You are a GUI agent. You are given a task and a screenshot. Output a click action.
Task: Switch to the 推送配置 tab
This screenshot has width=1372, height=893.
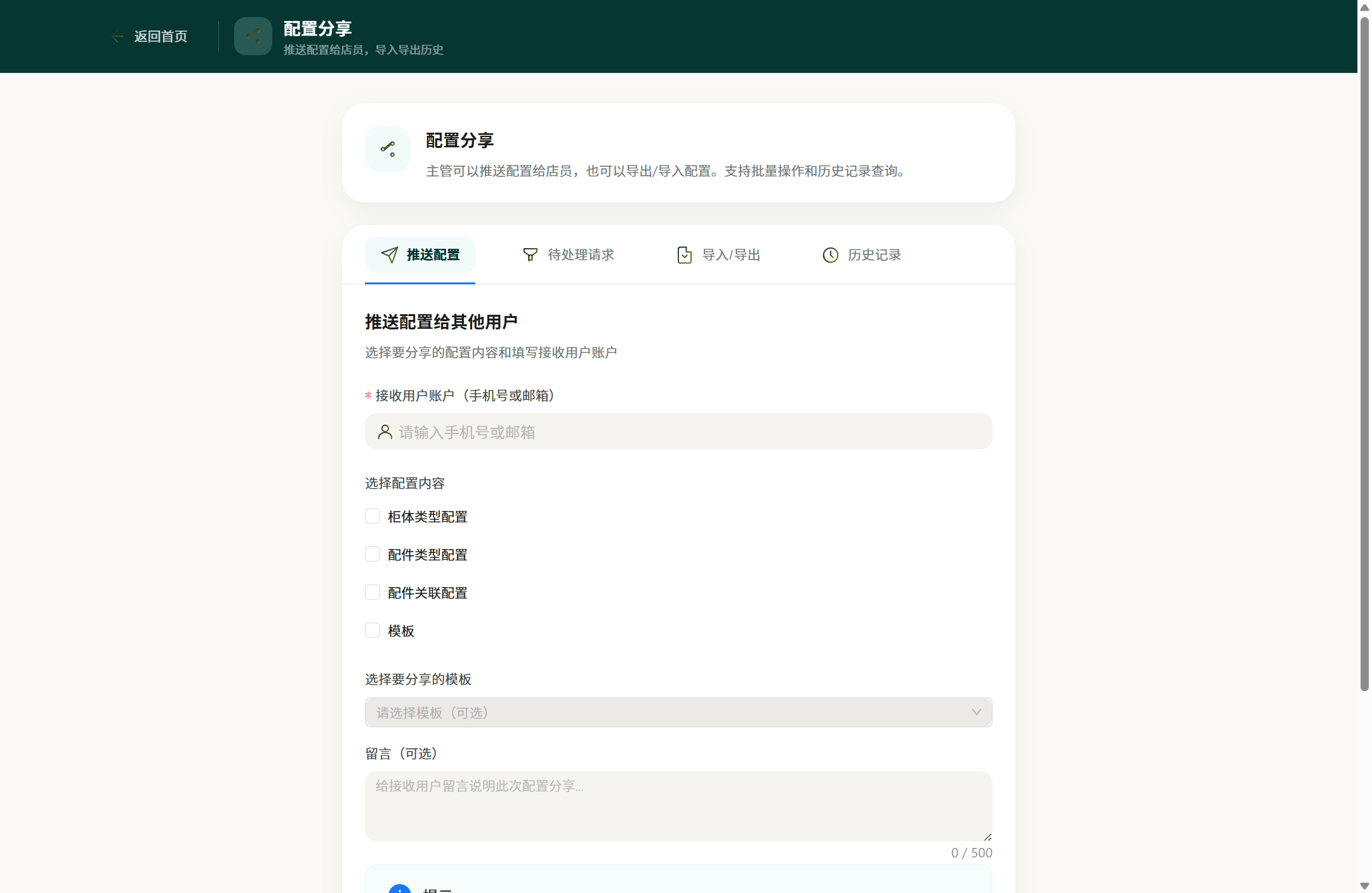pyautogui.click(x=420, y=255)
